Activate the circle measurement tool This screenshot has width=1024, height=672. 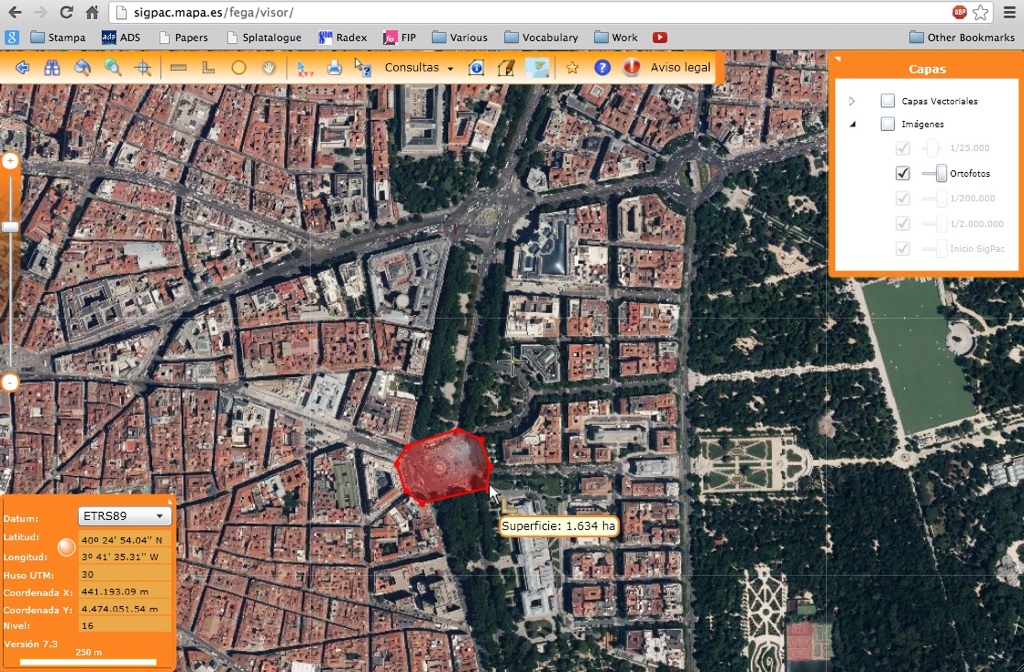pos(238,68)
